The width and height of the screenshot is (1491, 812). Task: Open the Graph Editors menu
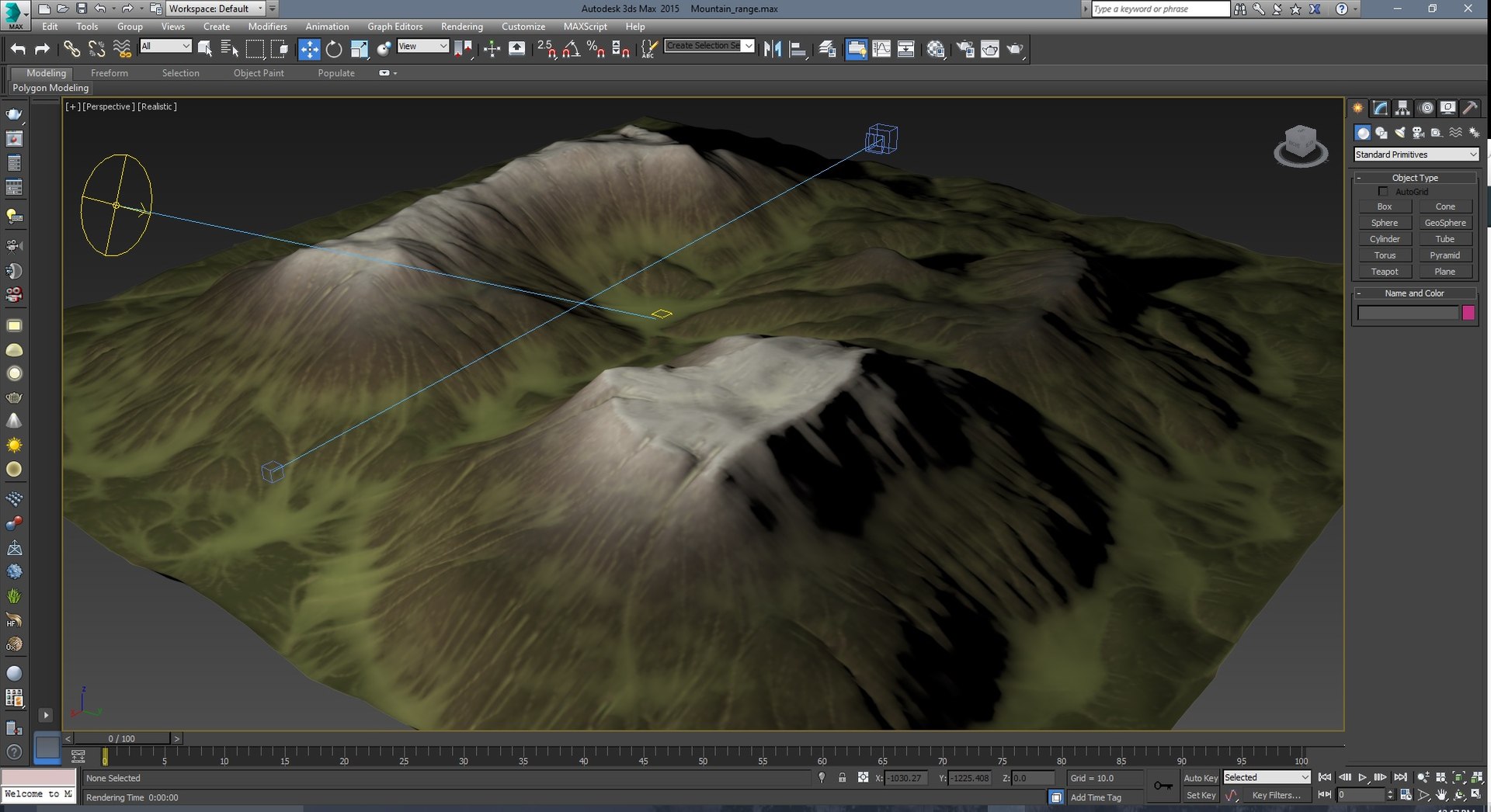(395, 26)
